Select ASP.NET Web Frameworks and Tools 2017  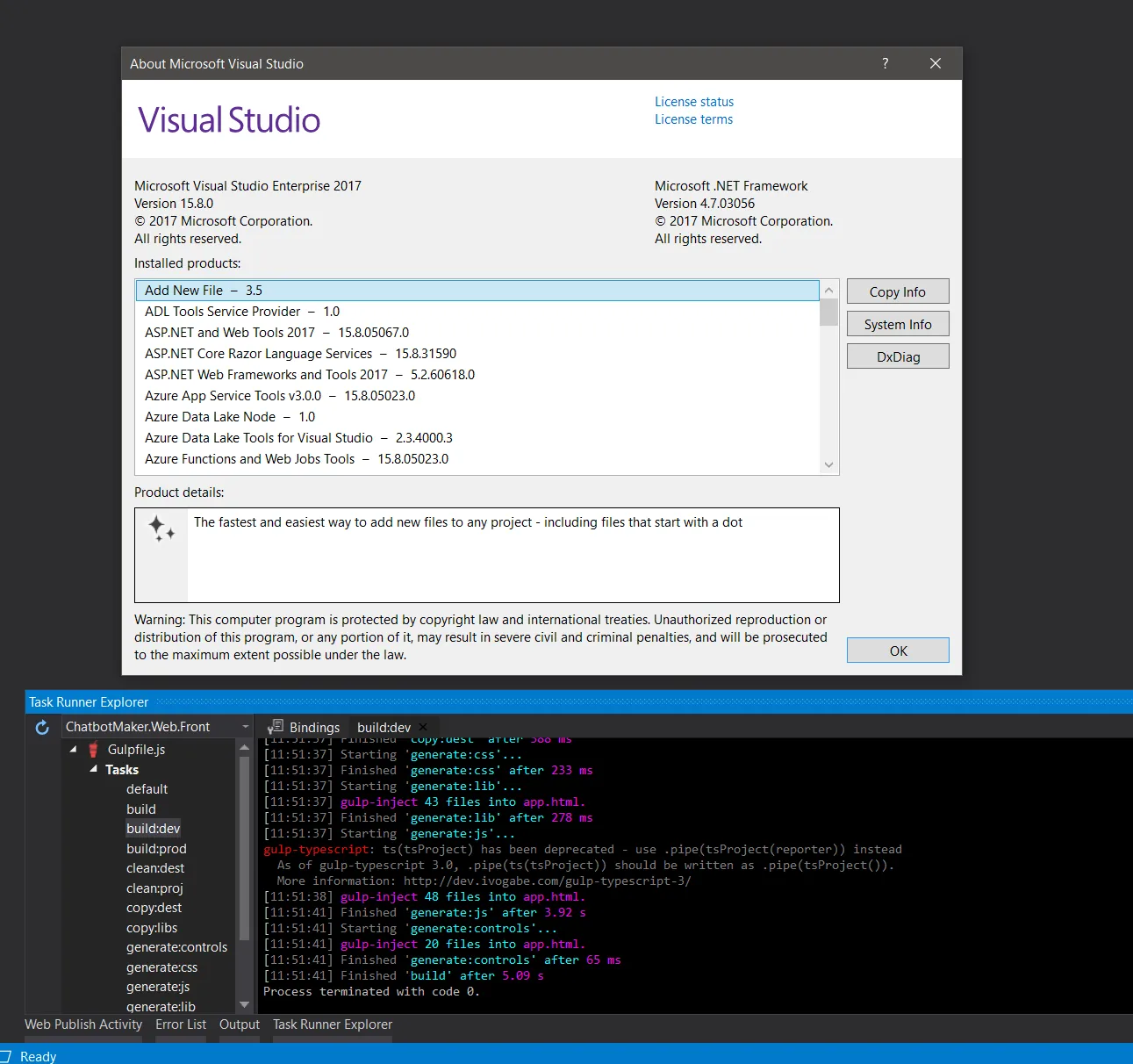[477, 375]
